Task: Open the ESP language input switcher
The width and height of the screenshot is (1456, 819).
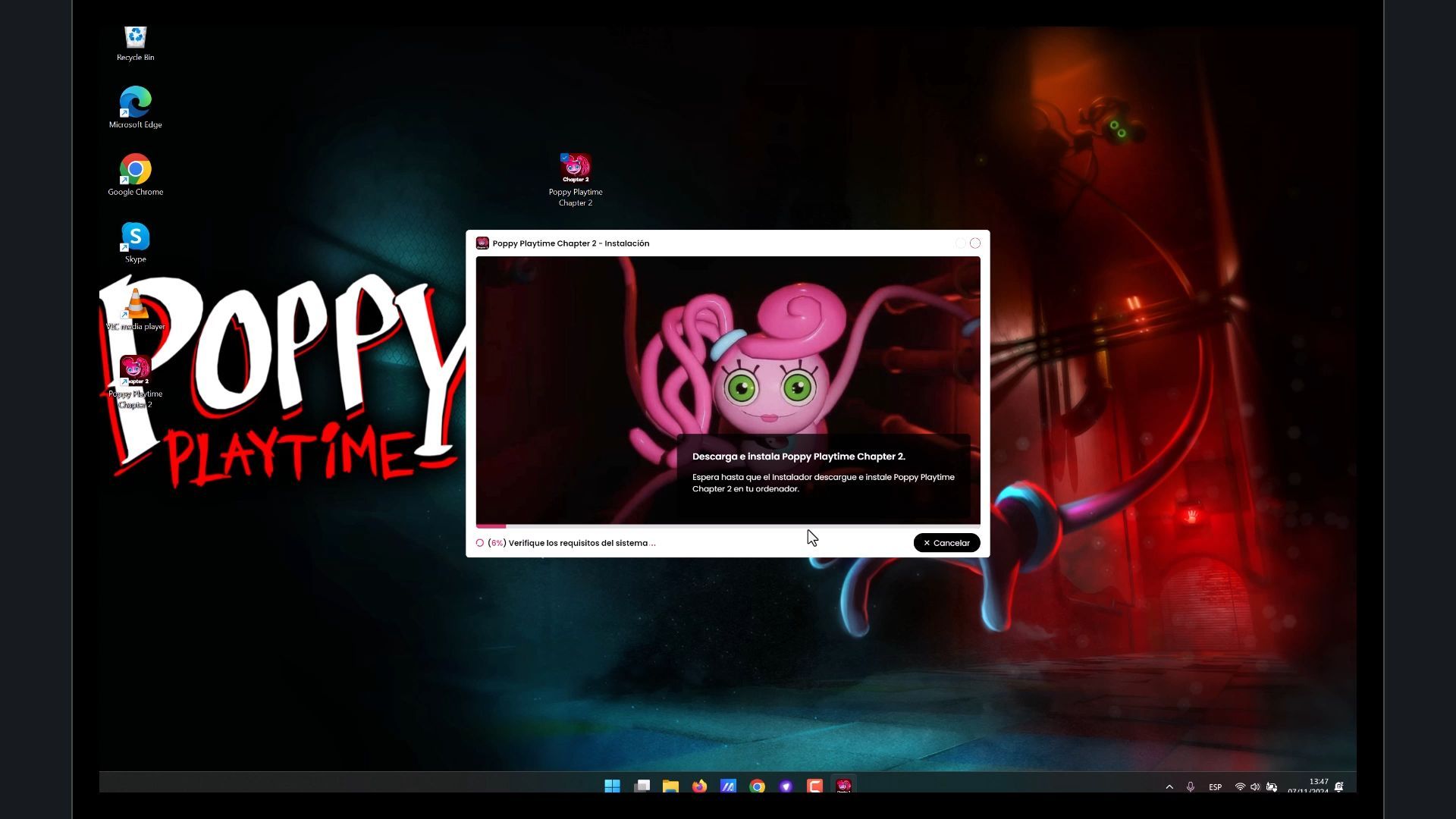Action: (x=1215, y=787)
